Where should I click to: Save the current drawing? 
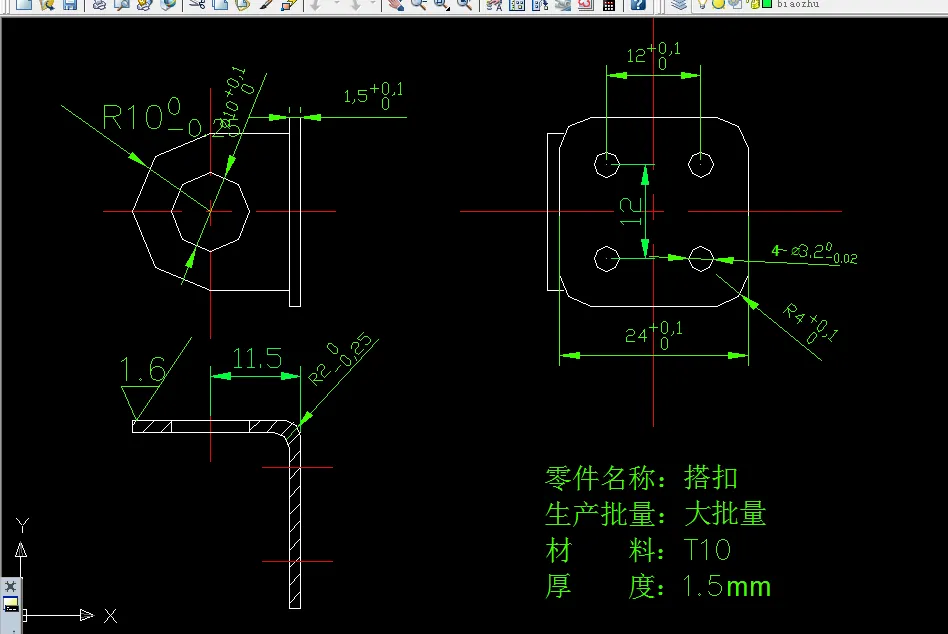click(70, 6)
